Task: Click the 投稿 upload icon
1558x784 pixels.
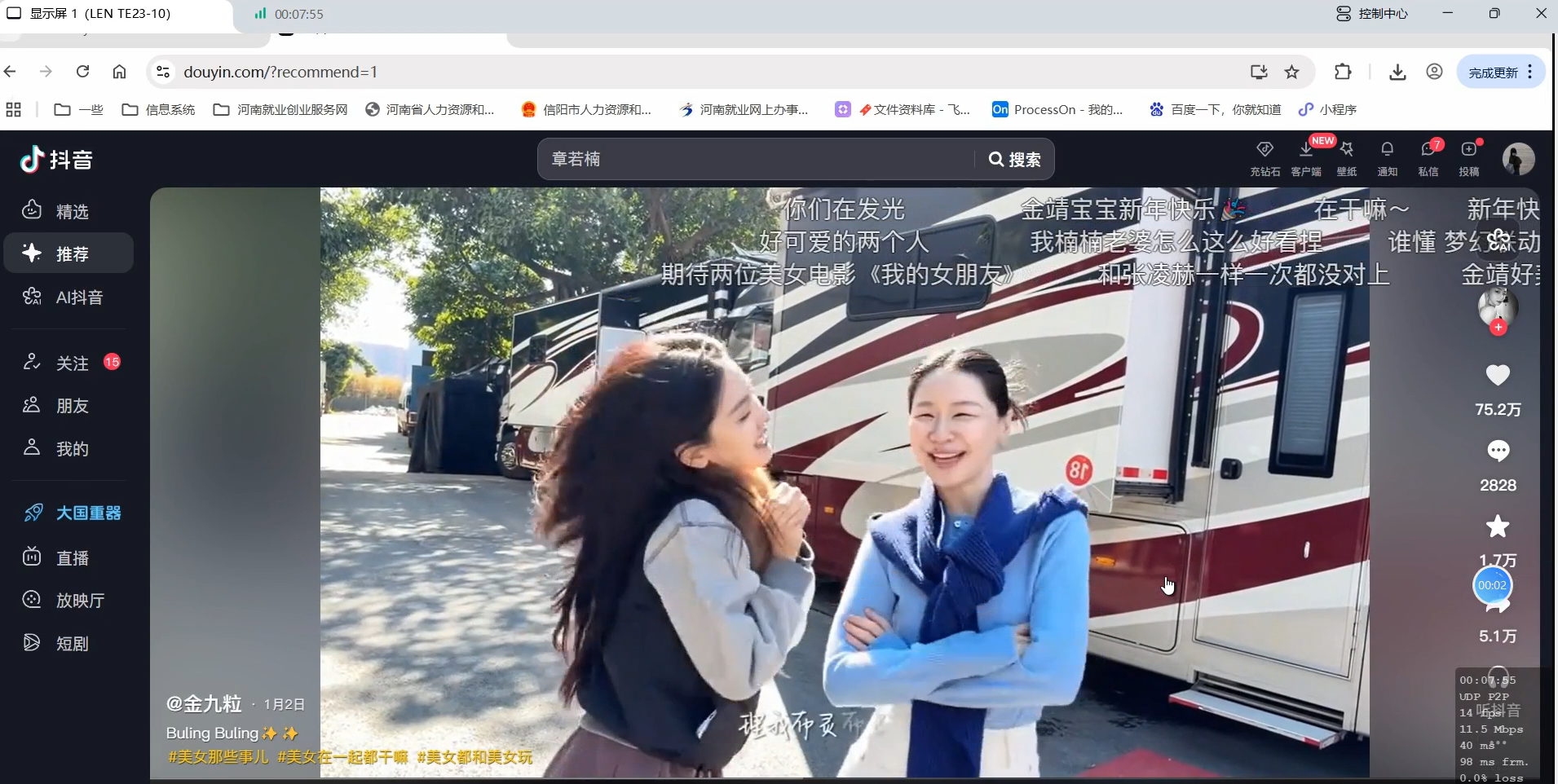Action: (1469, 158)
